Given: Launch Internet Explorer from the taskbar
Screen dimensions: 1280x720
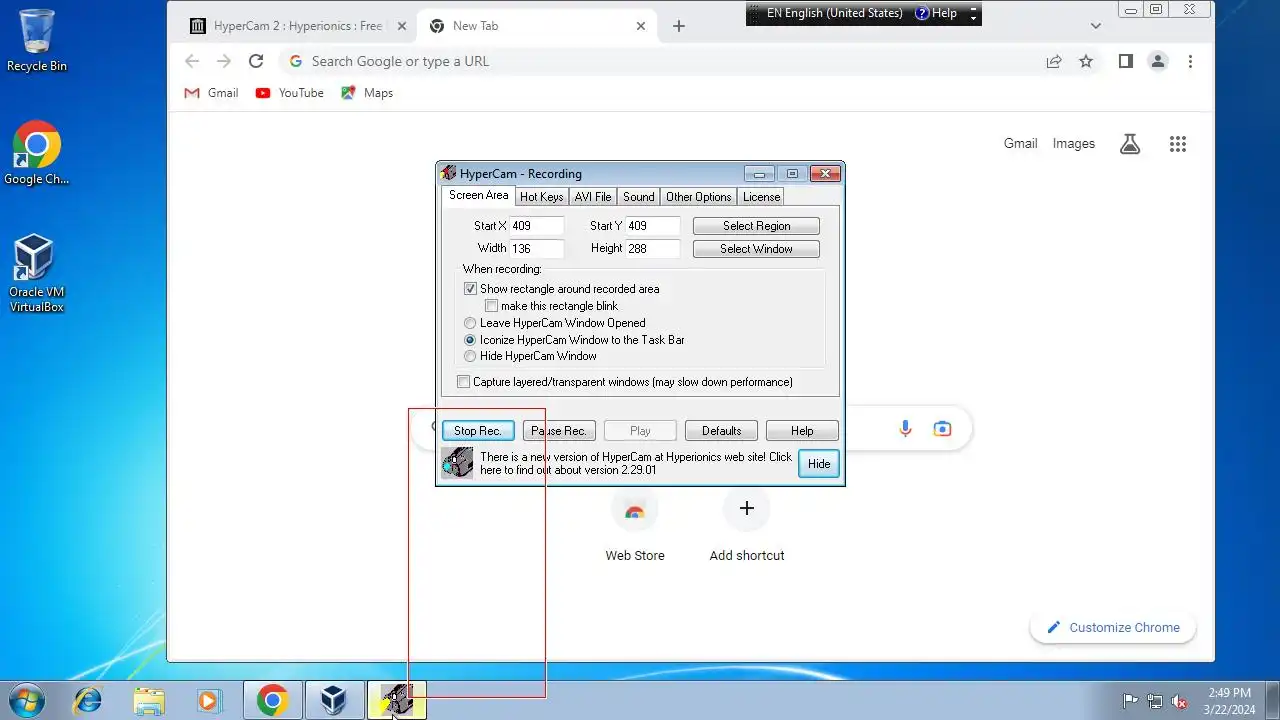Looking at the screenshot, I should point(87,700).
